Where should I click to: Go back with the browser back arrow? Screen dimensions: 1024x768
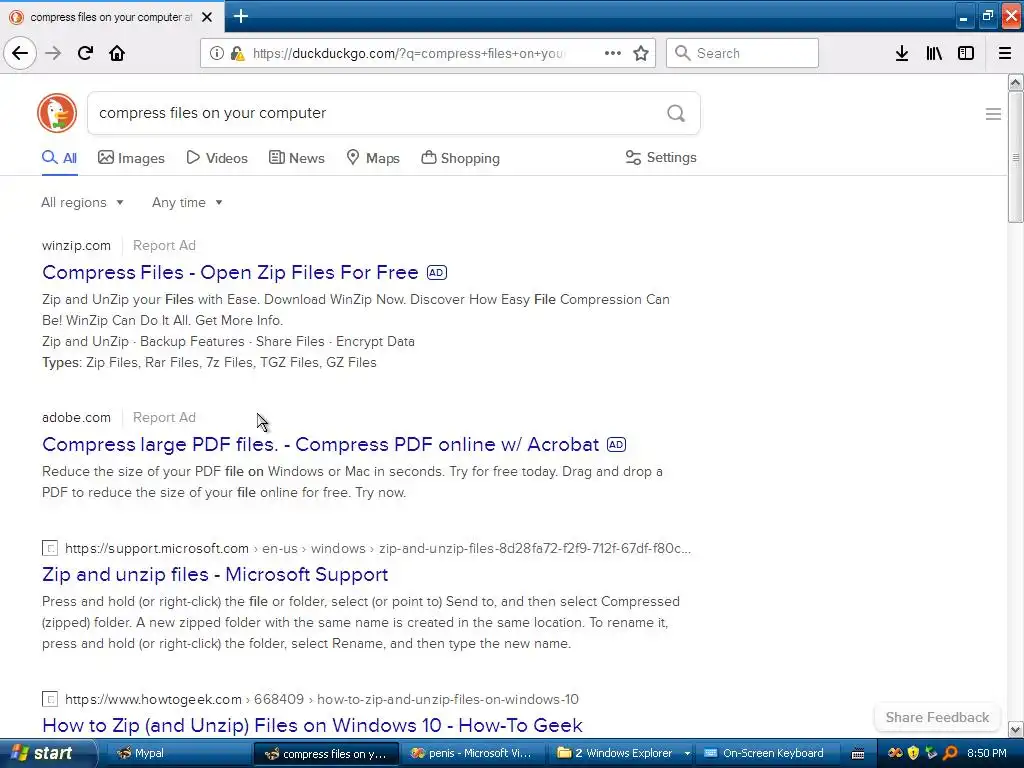tap(20, 53)
